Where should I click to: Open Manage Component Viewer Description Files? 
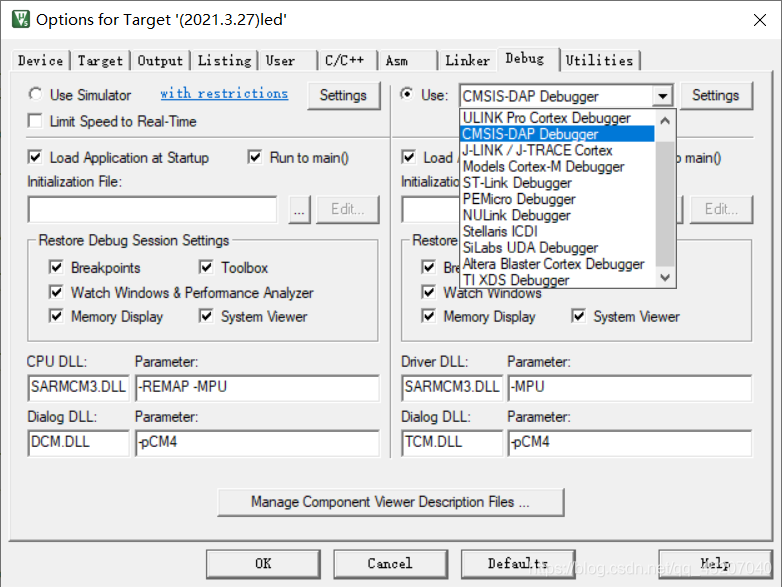click(391, 502)
